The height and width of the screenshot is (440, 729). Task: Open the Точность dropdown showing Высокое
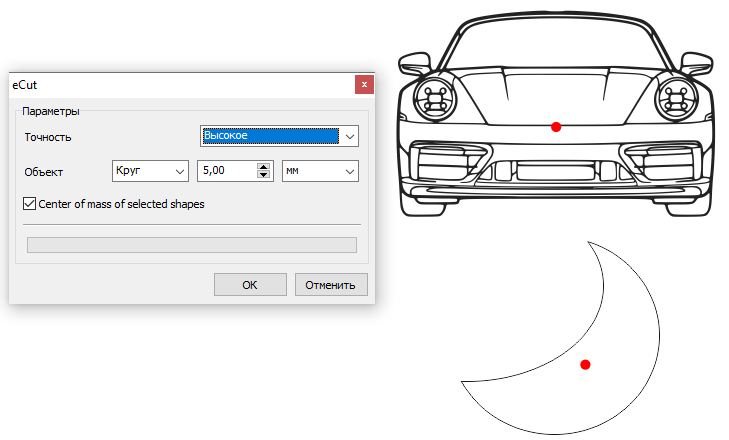click(279, 136)
